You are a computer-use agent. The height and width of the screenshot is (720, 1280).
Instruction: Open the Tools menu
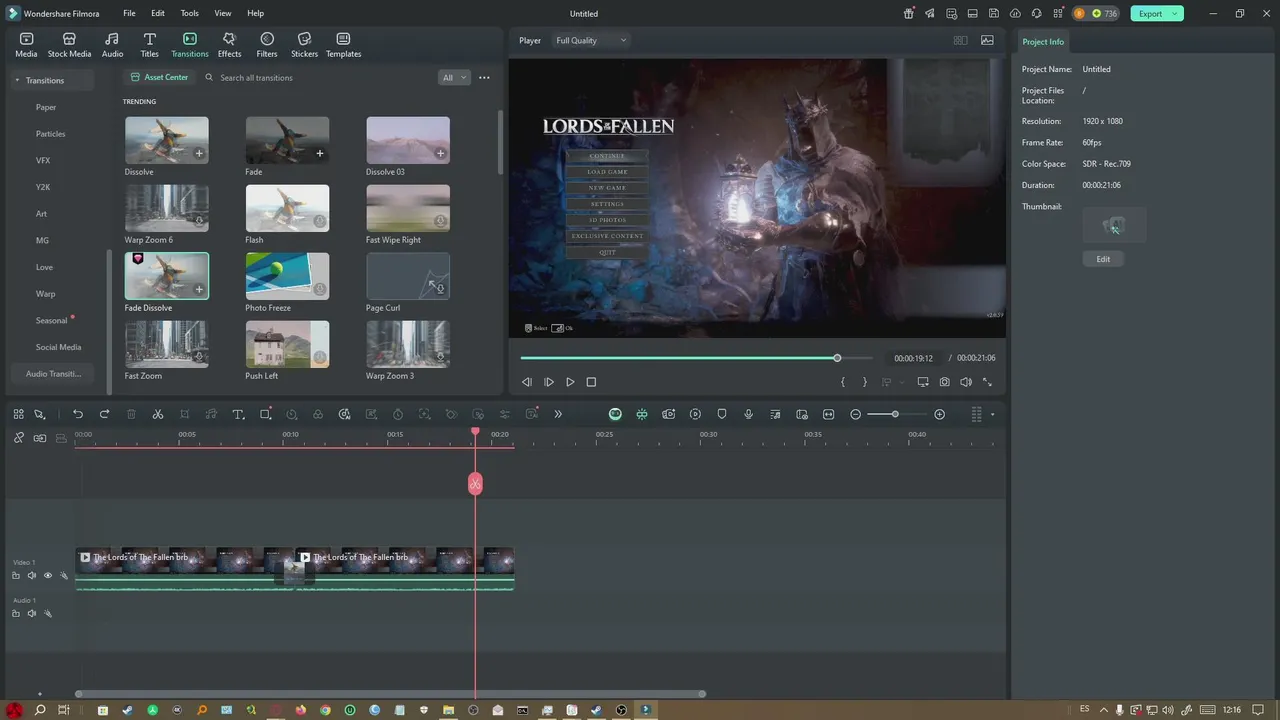coord(189,13)
